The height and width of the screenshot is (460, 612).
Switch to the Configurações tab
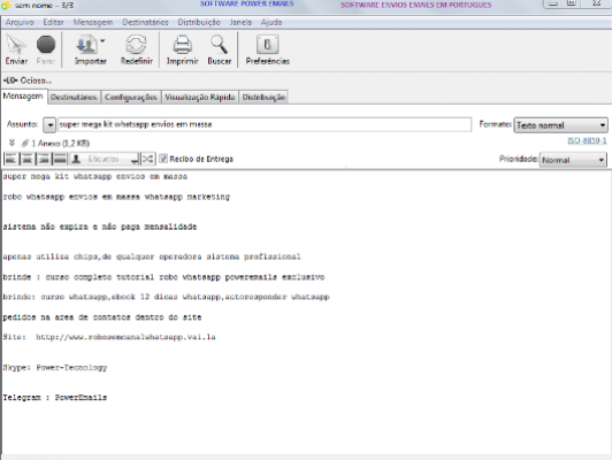tap(131, 97)
